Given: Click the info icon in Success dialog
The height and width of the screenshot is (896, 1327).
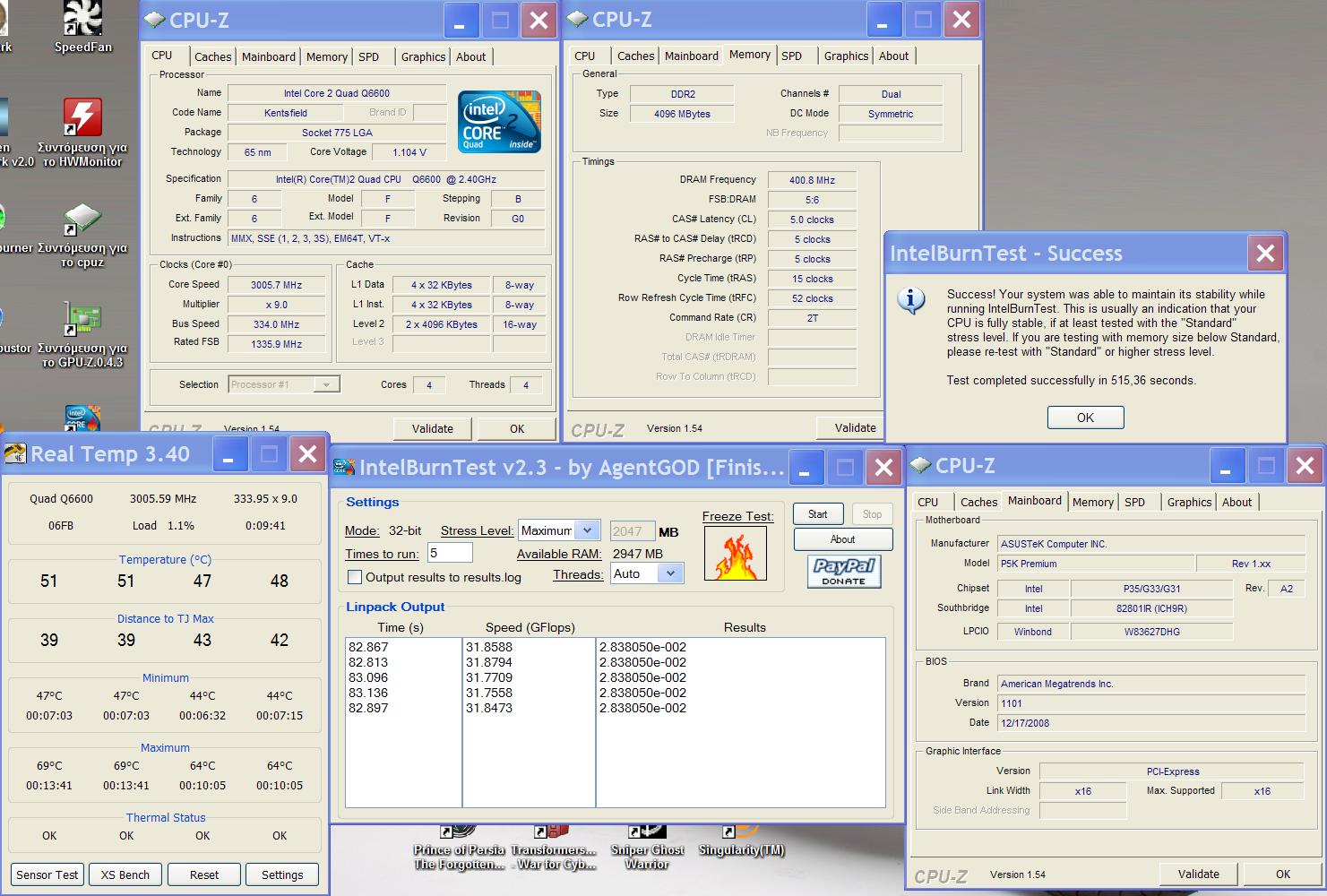Looking at the screenshot, I should [x=911, y=300].
